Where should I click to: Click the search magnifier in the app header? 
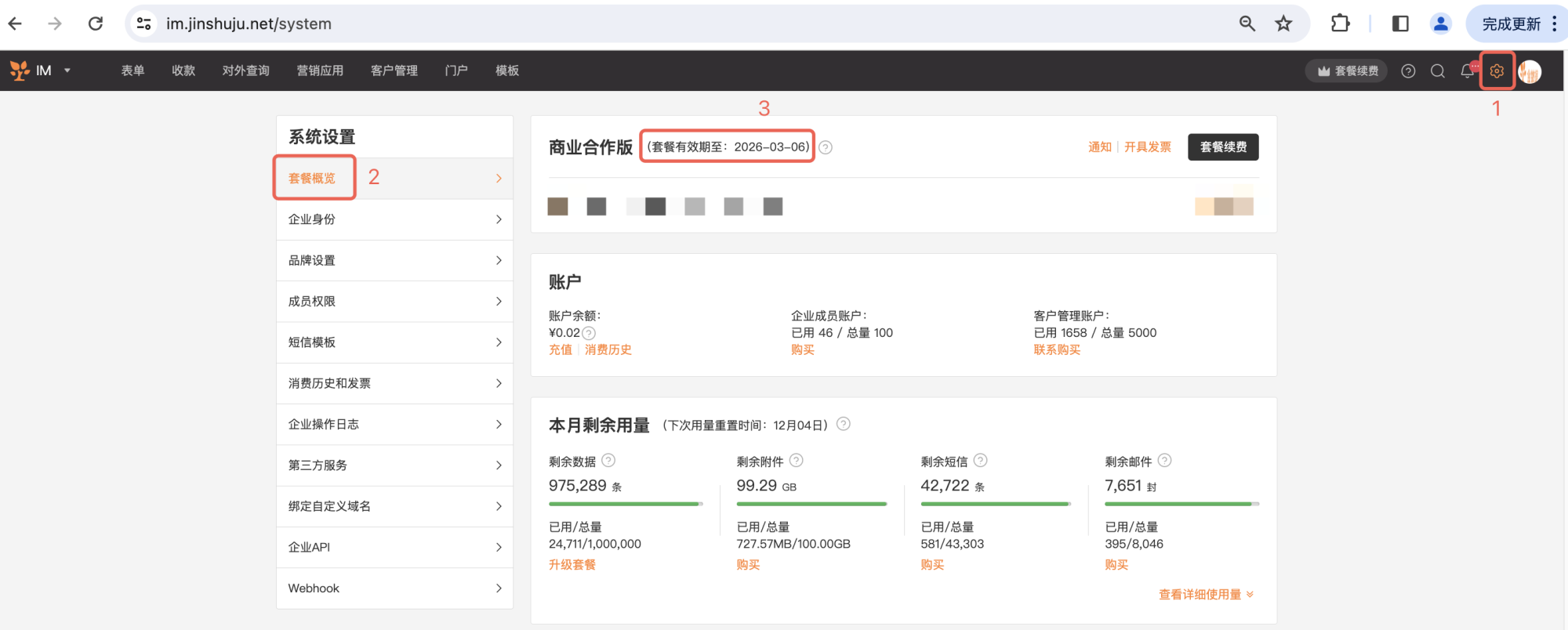pos(1438,71)
